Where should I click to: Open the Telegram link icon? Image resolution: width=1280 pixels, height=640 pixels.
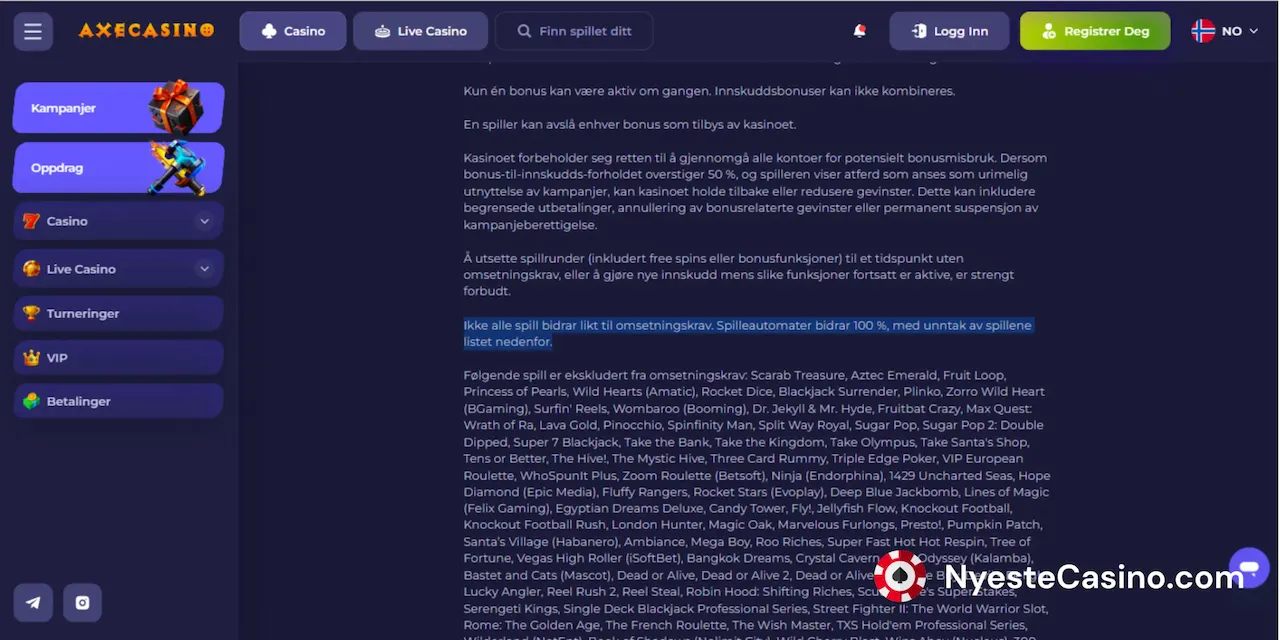pyautogui.click(x=33, y=603)
